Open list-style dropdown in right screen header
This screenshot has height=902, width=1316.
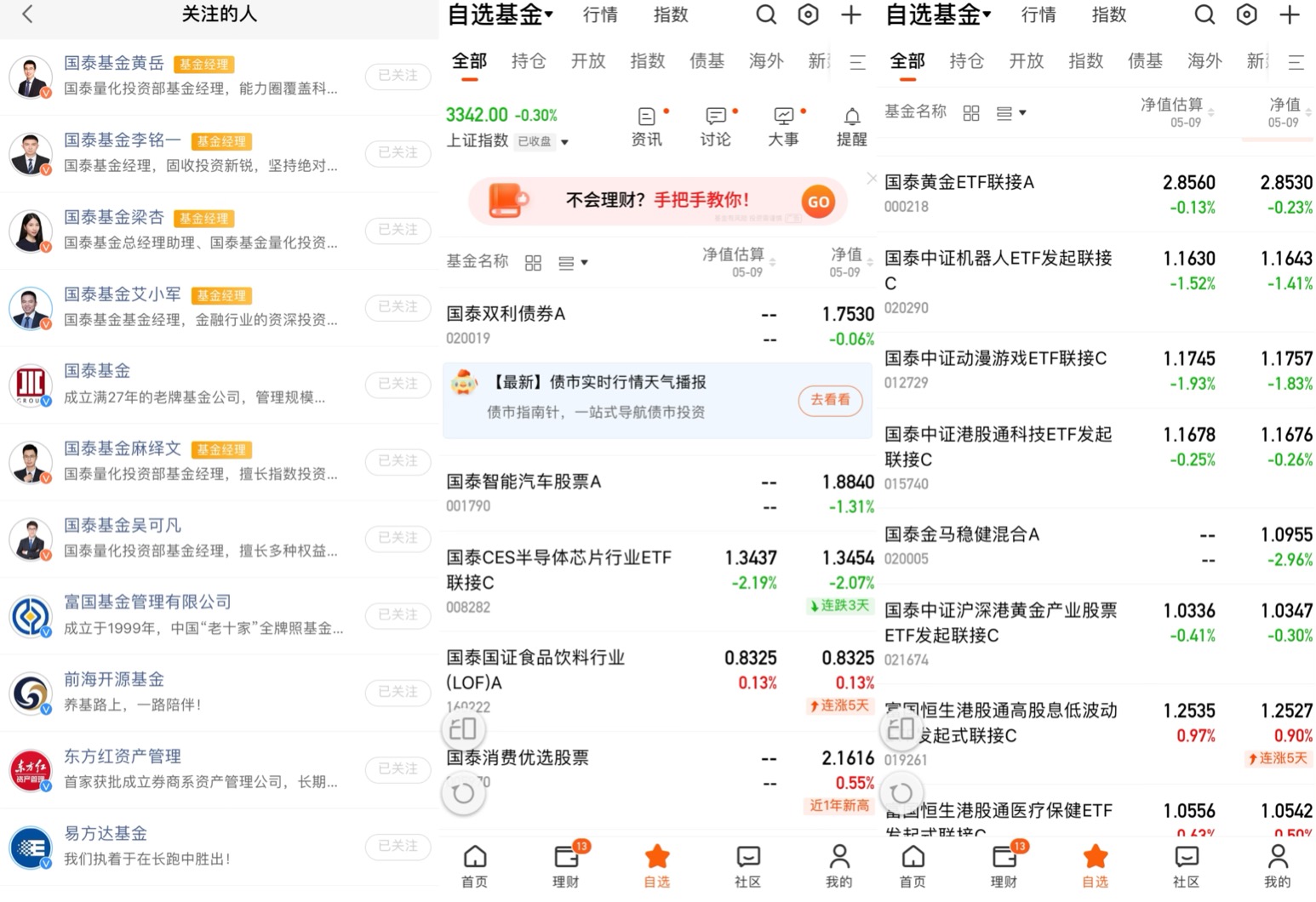pos(1010,113)
